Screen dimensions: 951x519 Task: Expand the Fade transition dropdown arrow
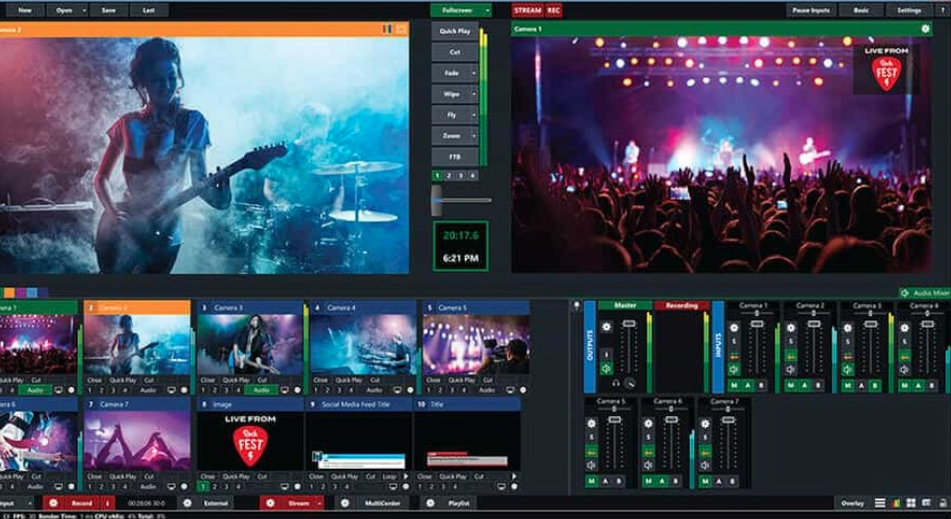473,72
